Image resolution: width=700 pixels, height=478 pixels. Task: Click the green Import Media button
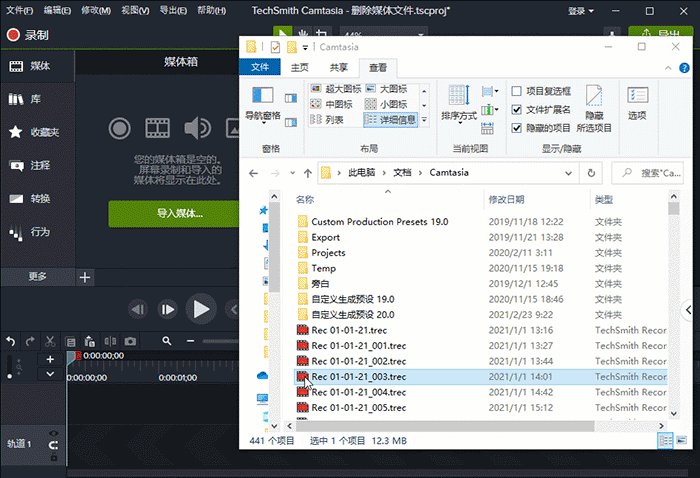[x=174, y=214]
